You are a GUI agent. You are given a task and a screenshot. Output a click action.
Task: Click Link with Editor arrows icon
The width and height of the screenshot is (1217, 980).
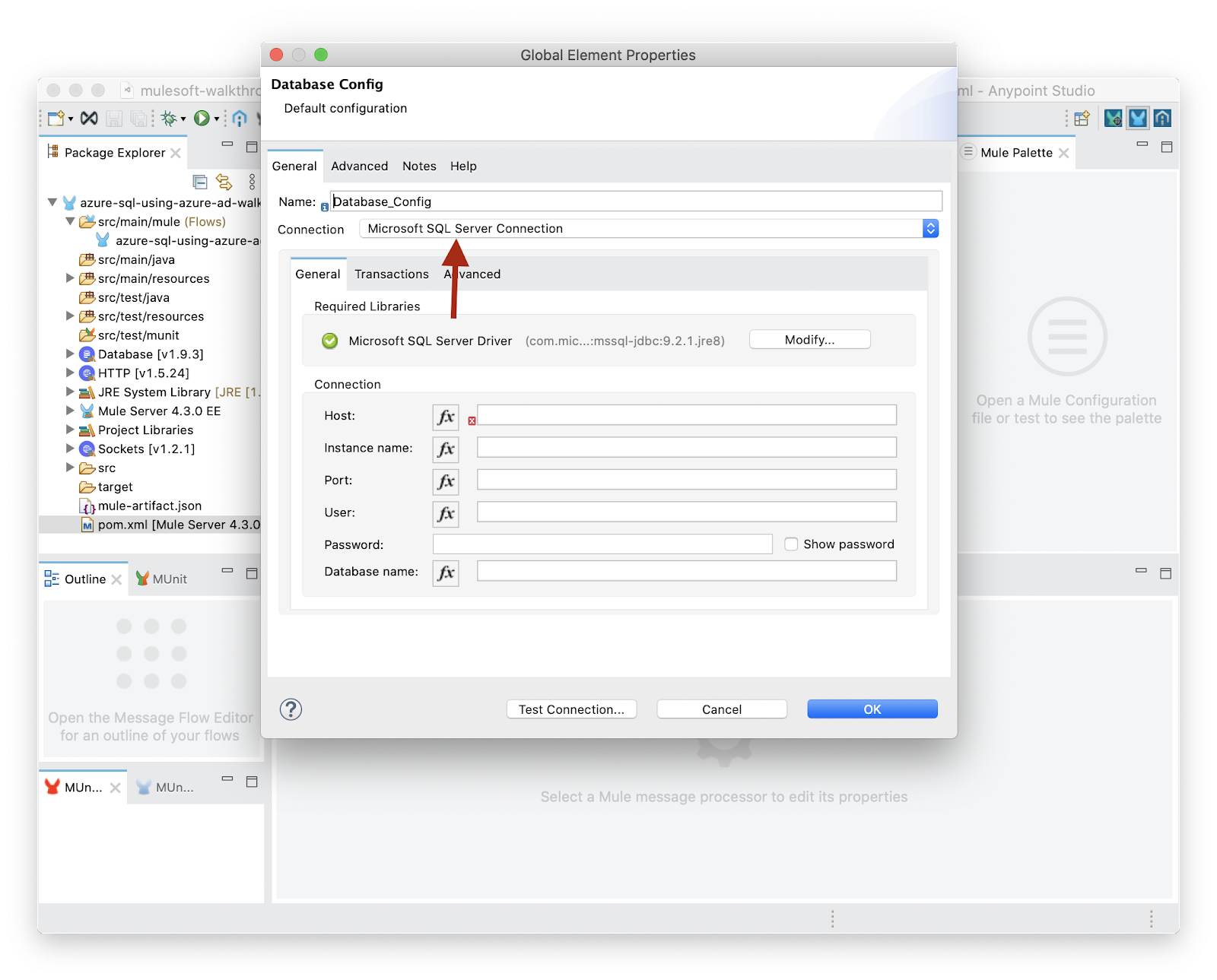(224, 182)
